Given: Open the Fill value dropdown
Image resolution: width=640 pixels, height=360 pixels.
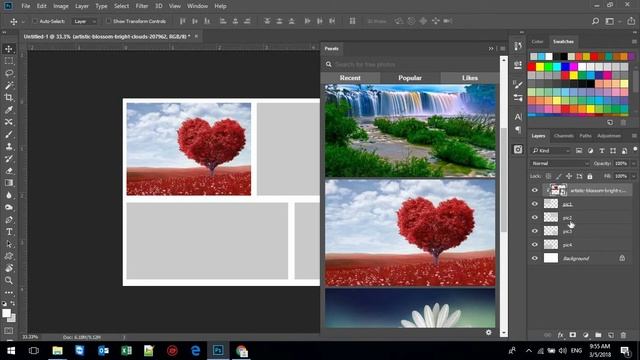Looking at the screenshot, I should point(633,176).
